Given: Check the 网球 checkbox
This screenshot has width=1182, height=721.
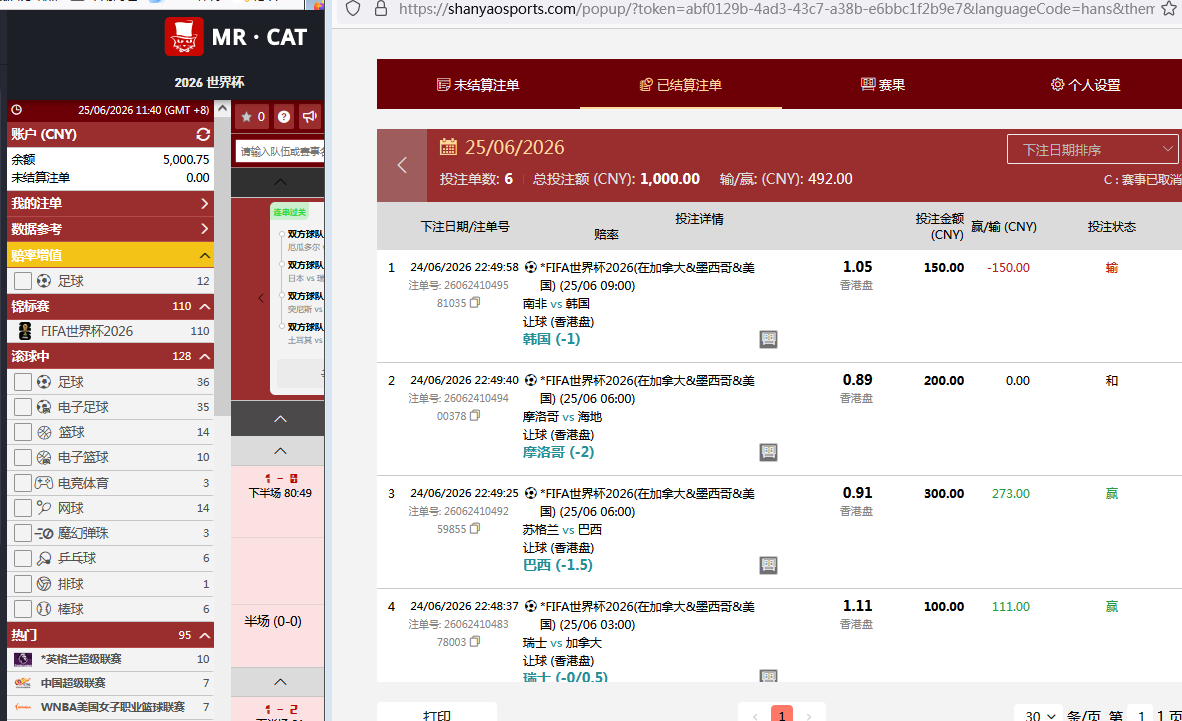Looking at the screenshot, I should point(23,508).
